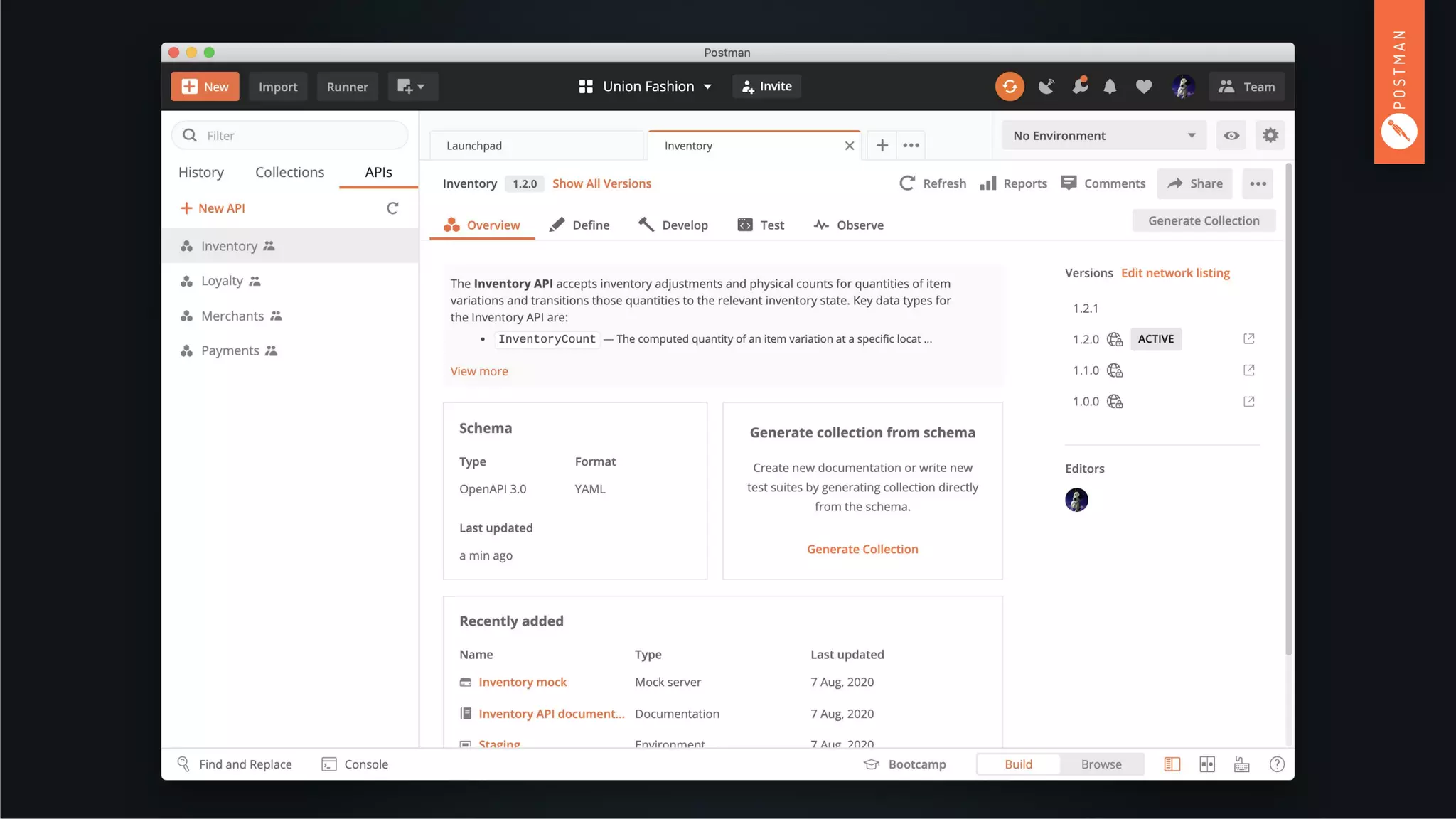Open keyboard shortcuts icon in status bar
The width and height of the screenshot is (1456, 819).
pyautogui.click(x=1241, y=764)
